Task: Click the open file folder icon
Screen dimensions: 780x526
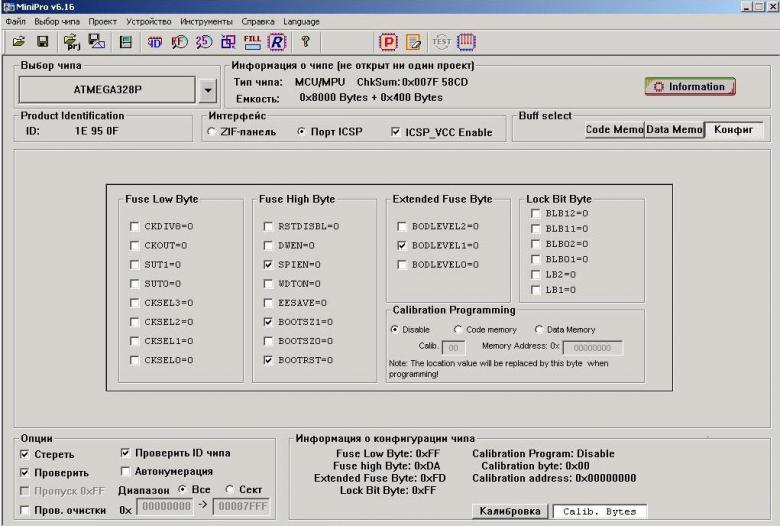Action: 18,42
